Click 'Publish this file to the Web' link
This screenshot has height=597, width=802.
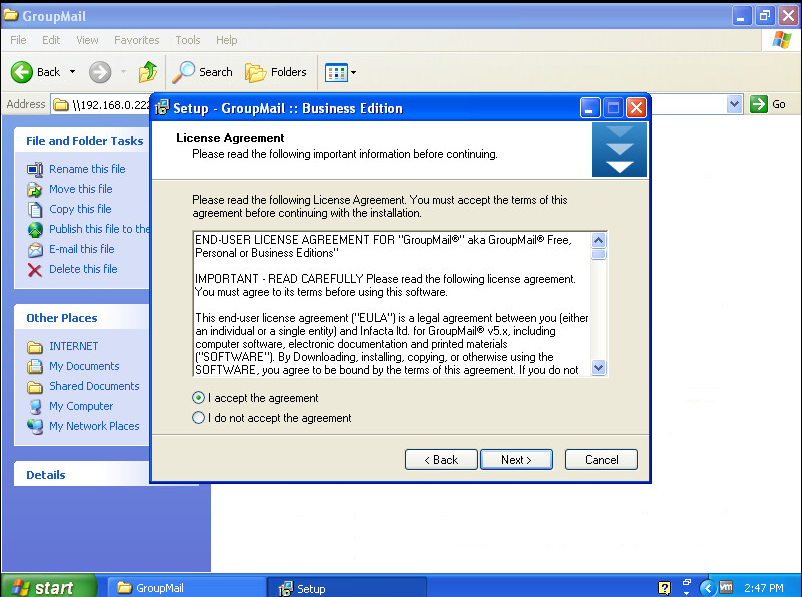pyautogui.click(x=99, y=229)
